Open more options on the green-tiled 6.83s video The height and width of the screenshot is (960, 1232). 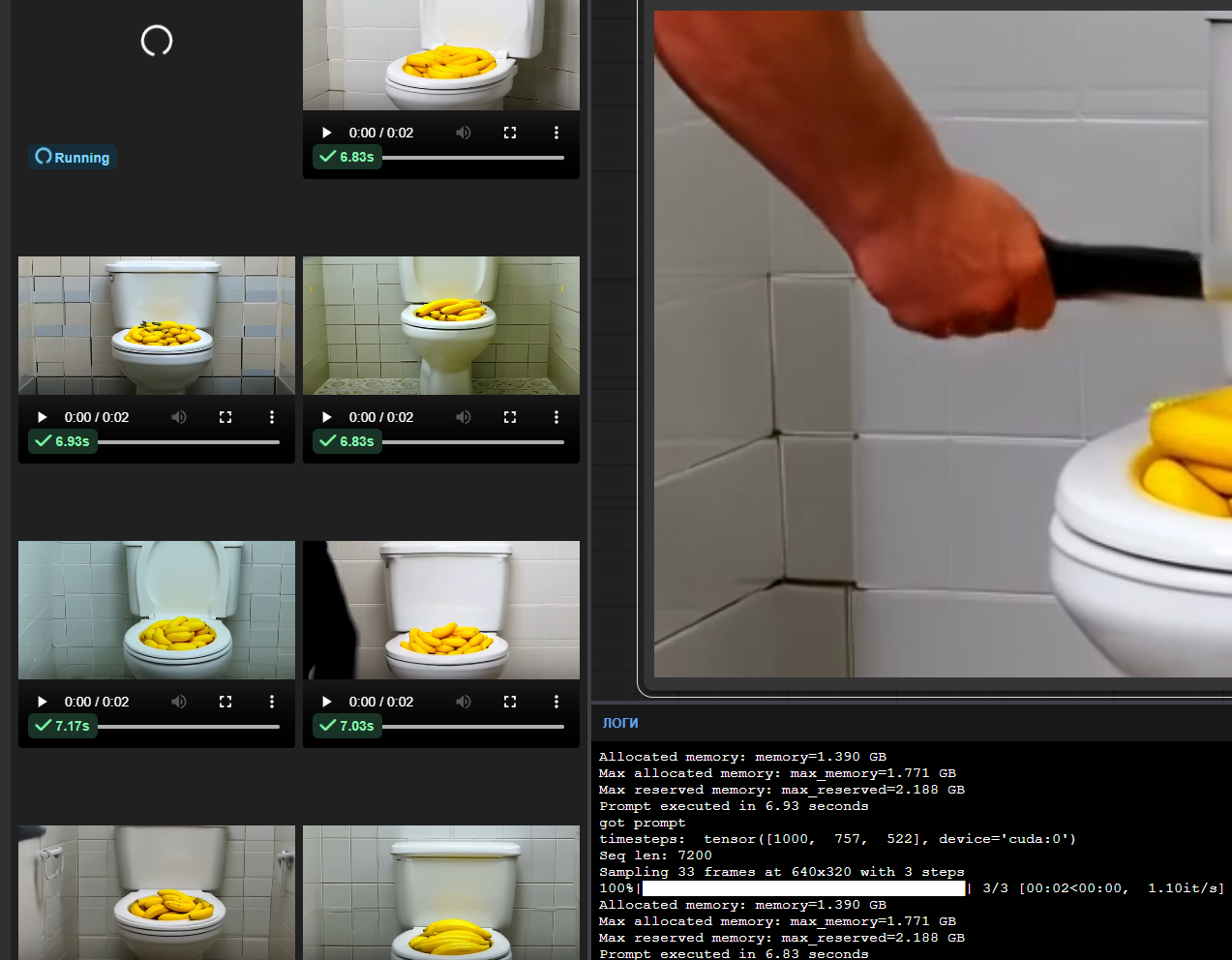coord(556,417)
